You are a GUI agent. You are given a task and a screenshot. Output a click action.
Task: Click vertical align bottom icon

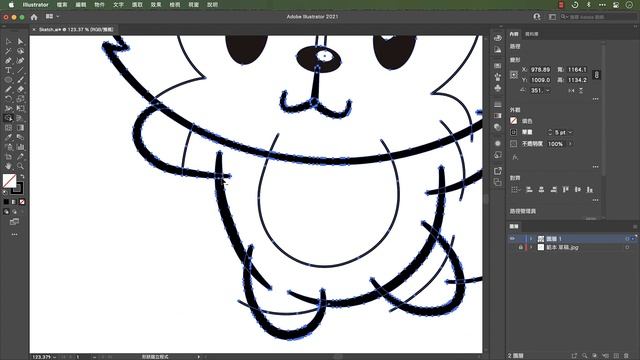click(590, 189)
